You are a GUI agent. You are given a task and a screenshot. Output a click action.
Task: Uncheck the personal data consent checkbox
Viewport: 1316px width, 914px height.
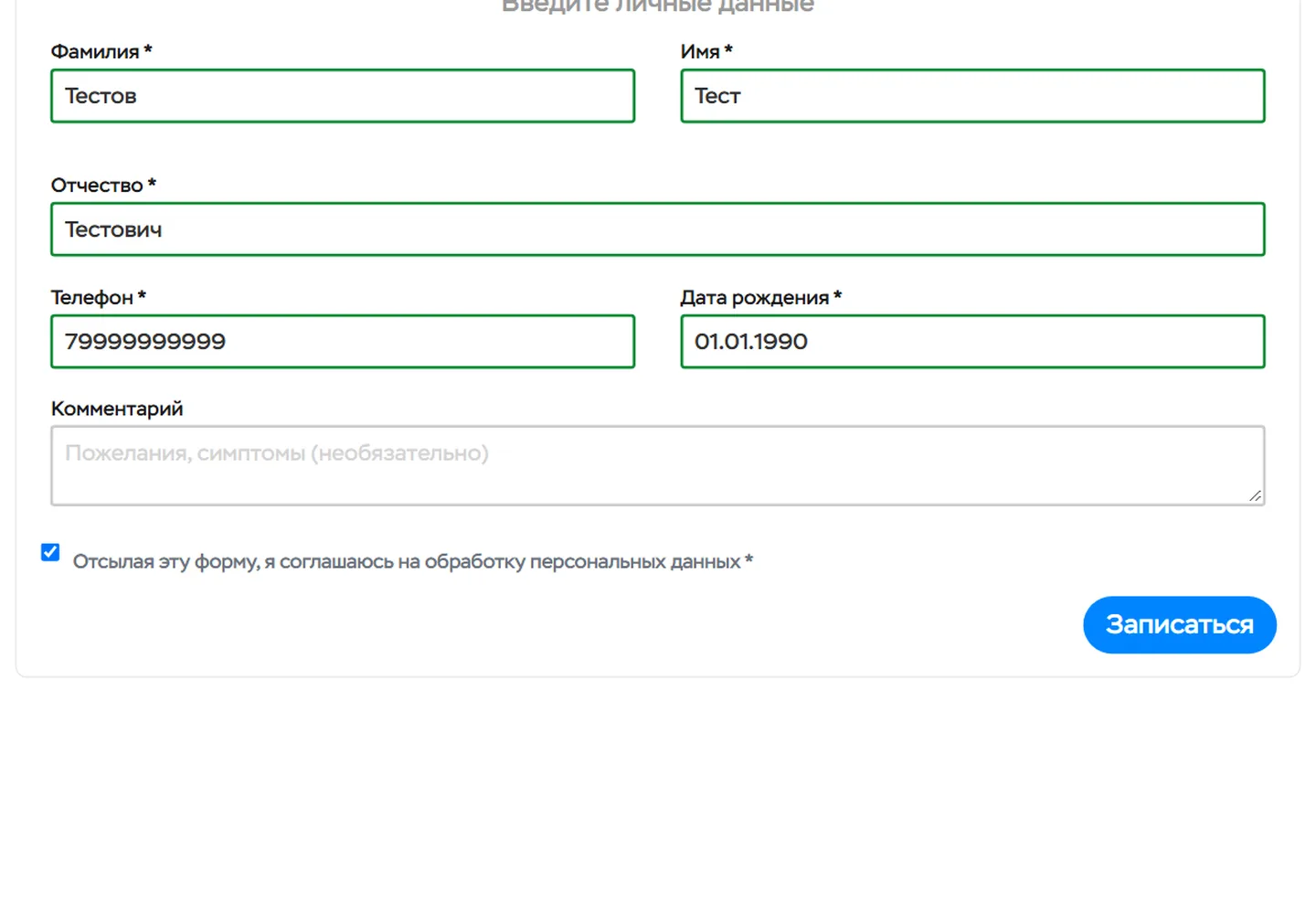point(50,552)
